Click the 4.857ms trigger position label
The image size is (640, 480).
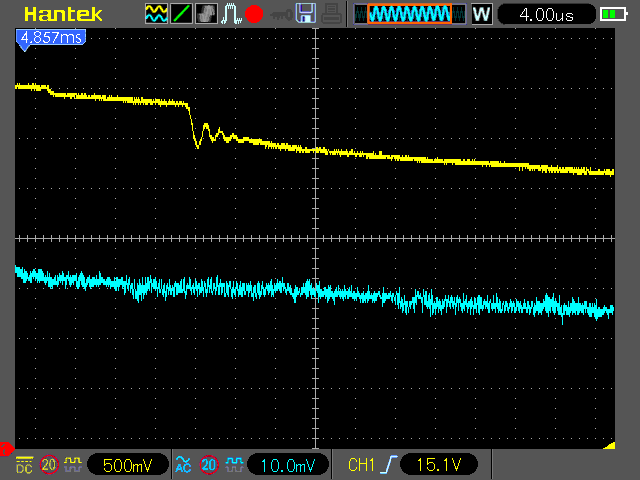click(51, 38)
